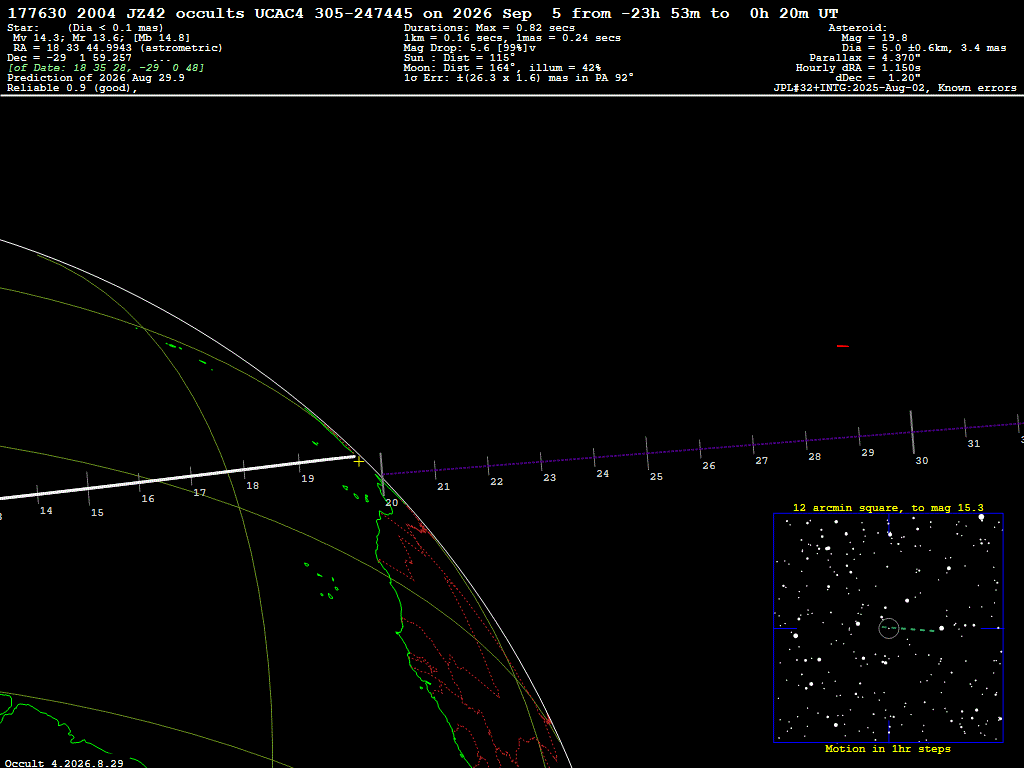Click the red dash marker in the sky
The width and height of the screenshot is (1024, 768).
[843, 346]
